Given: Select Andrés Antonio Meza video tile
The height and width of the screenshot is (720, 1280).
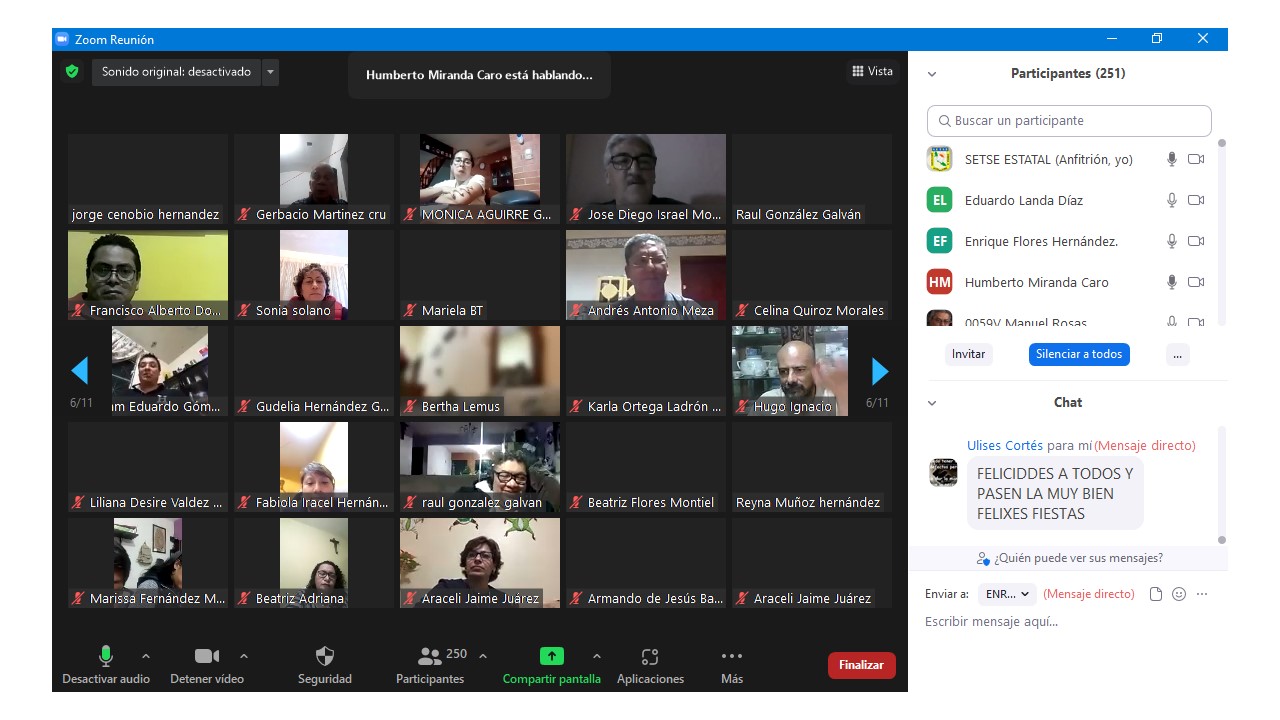Looking at the screenshot, I should (646, 275).
